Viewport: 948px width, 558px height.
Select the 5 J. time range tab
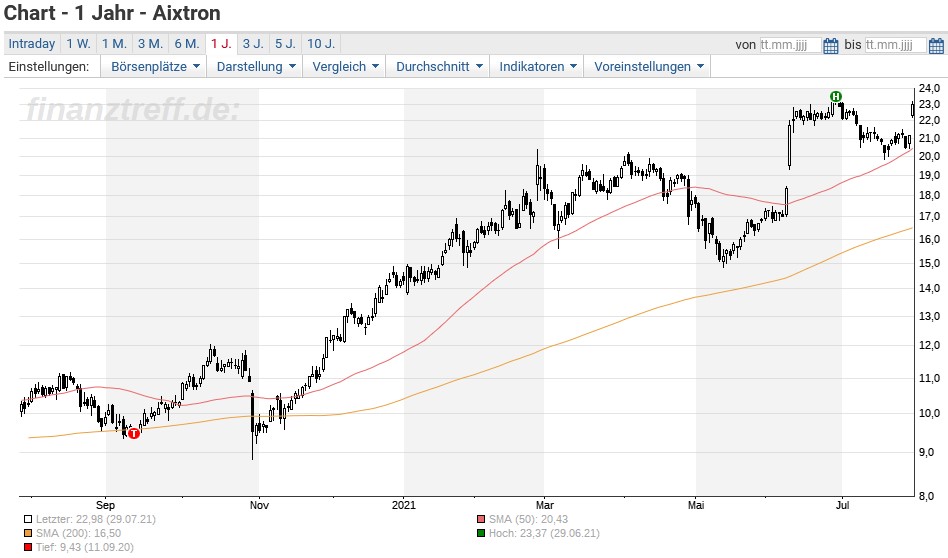(285, 44)
